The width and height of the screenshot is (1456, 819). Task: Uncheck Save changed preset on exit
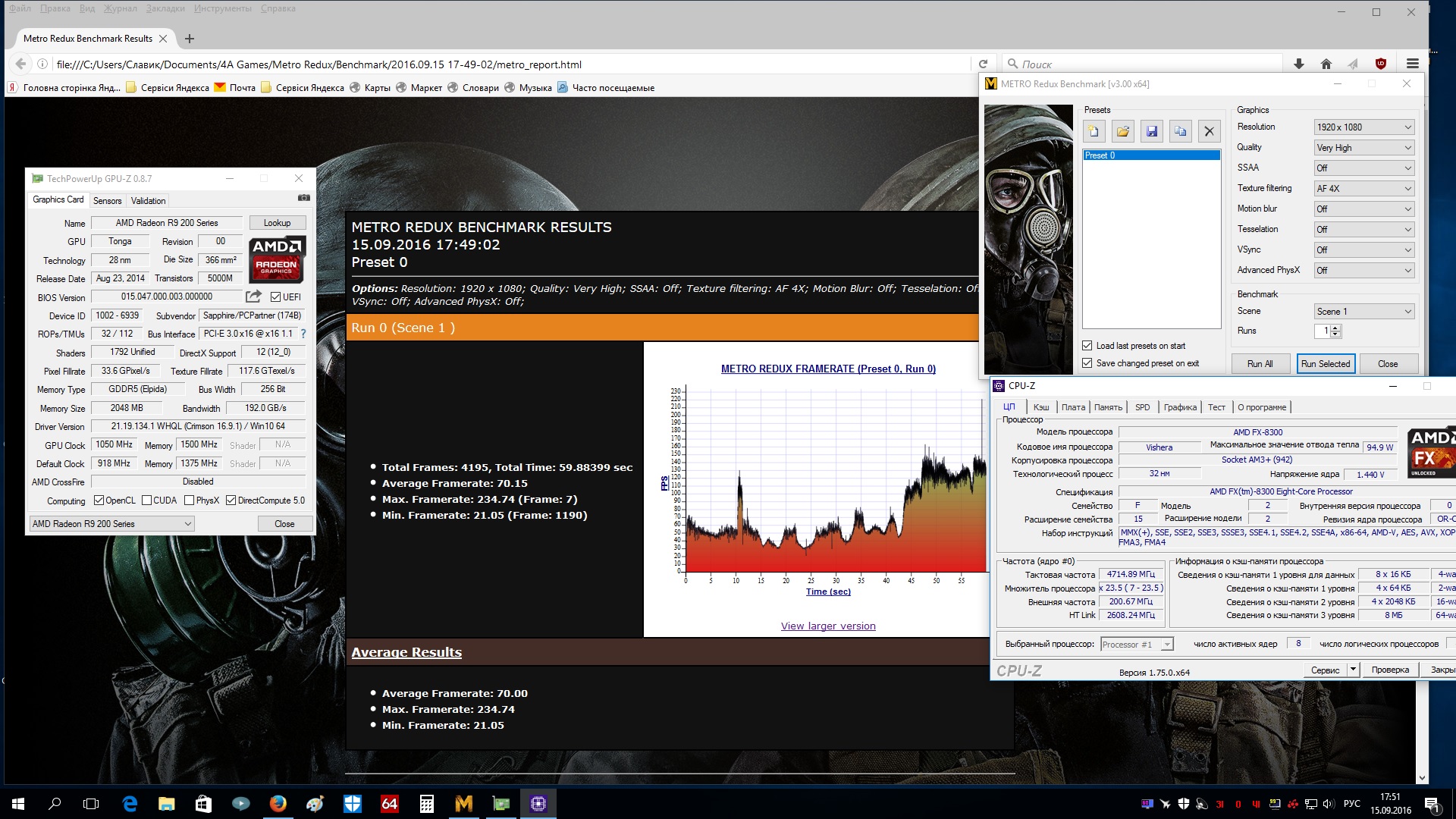pyautogui.click(x=1087, y=363)
